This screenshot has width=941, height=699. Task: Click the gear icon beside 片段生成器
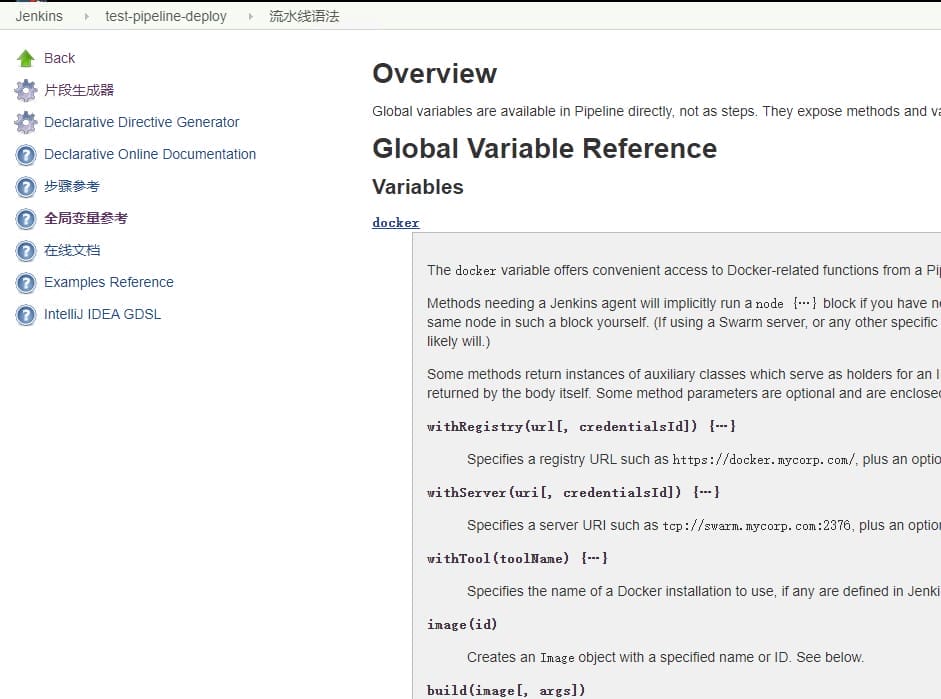pos(26,91)
